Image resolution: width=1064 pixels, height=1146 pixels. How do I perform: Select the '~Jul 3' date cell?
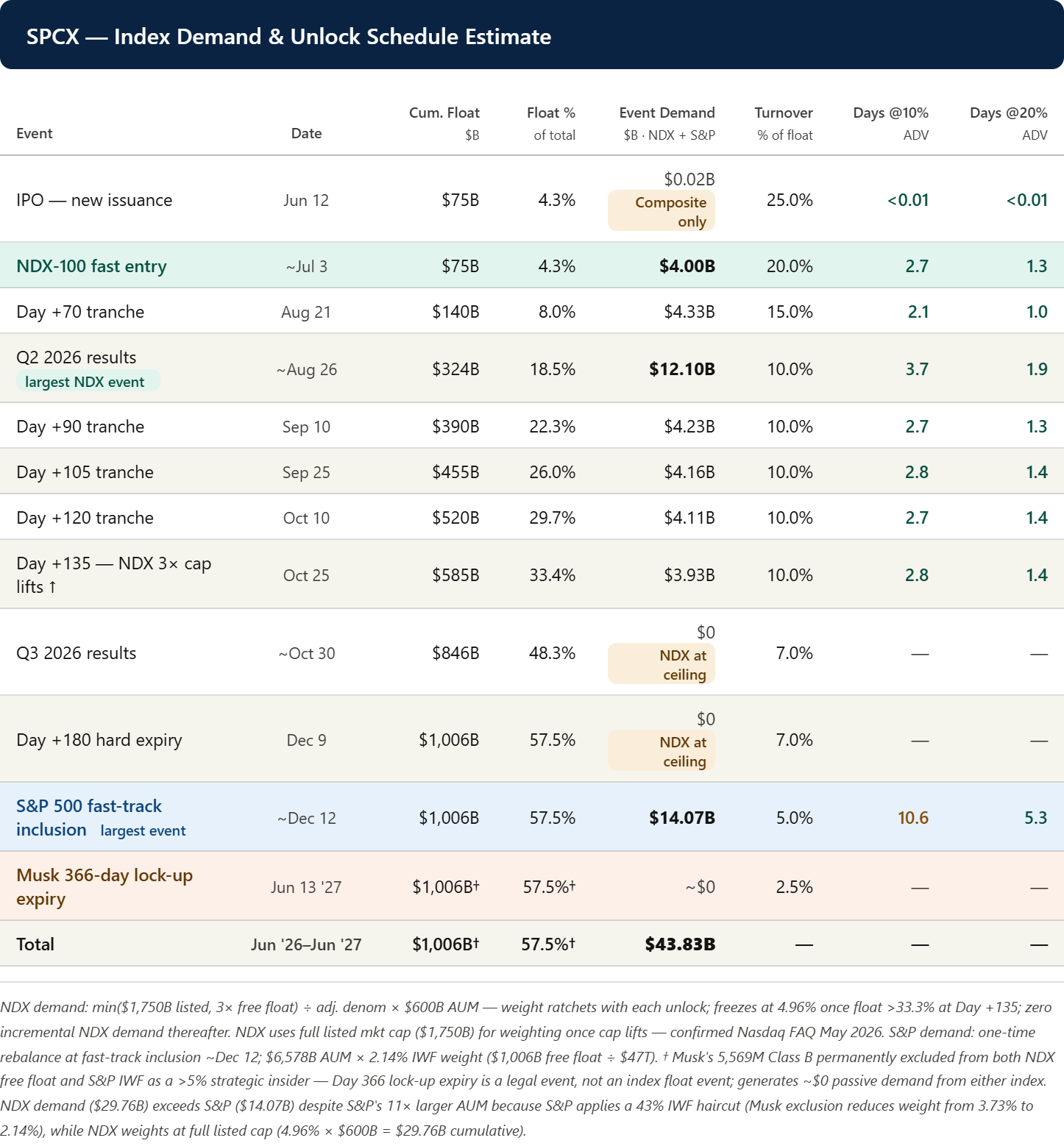pos(306,266)
